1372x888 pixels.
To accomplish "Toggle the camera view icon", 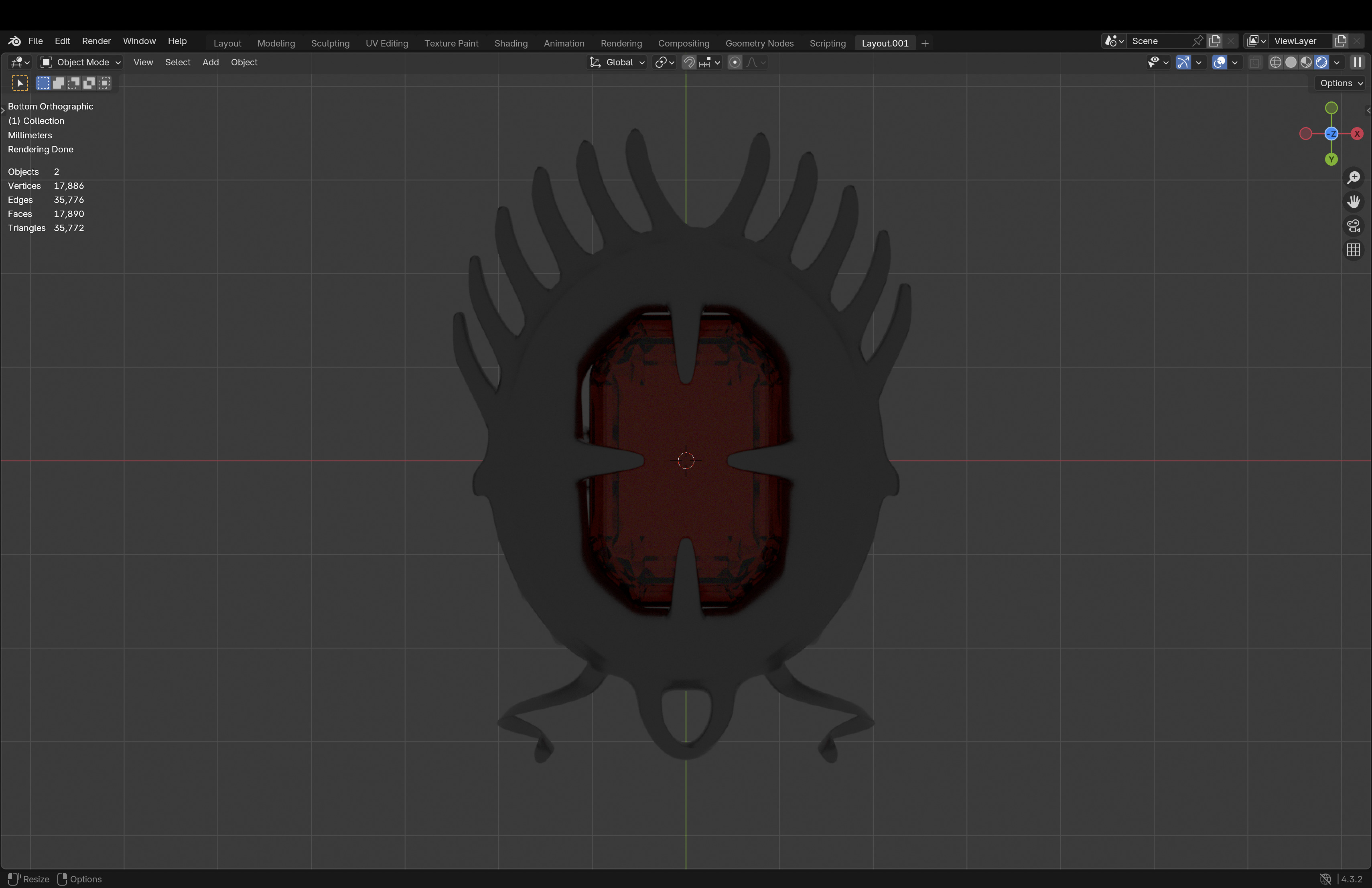I will point(1353,226).
